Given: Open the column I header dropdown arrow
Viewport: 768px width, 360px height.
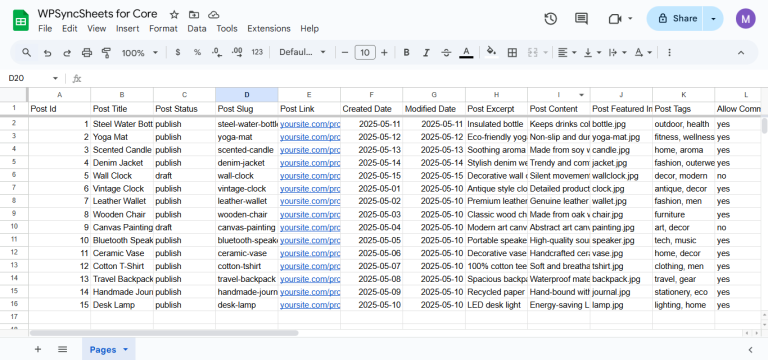Looking at the screenshot, I should click(x=581, y=95).
